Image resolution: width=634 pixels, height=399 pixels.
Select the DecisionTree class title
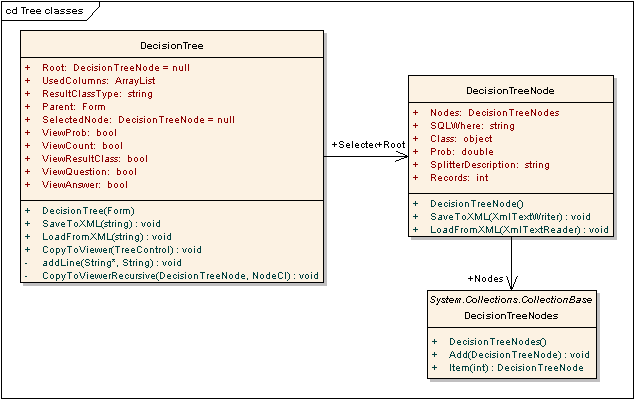point(172,46)
